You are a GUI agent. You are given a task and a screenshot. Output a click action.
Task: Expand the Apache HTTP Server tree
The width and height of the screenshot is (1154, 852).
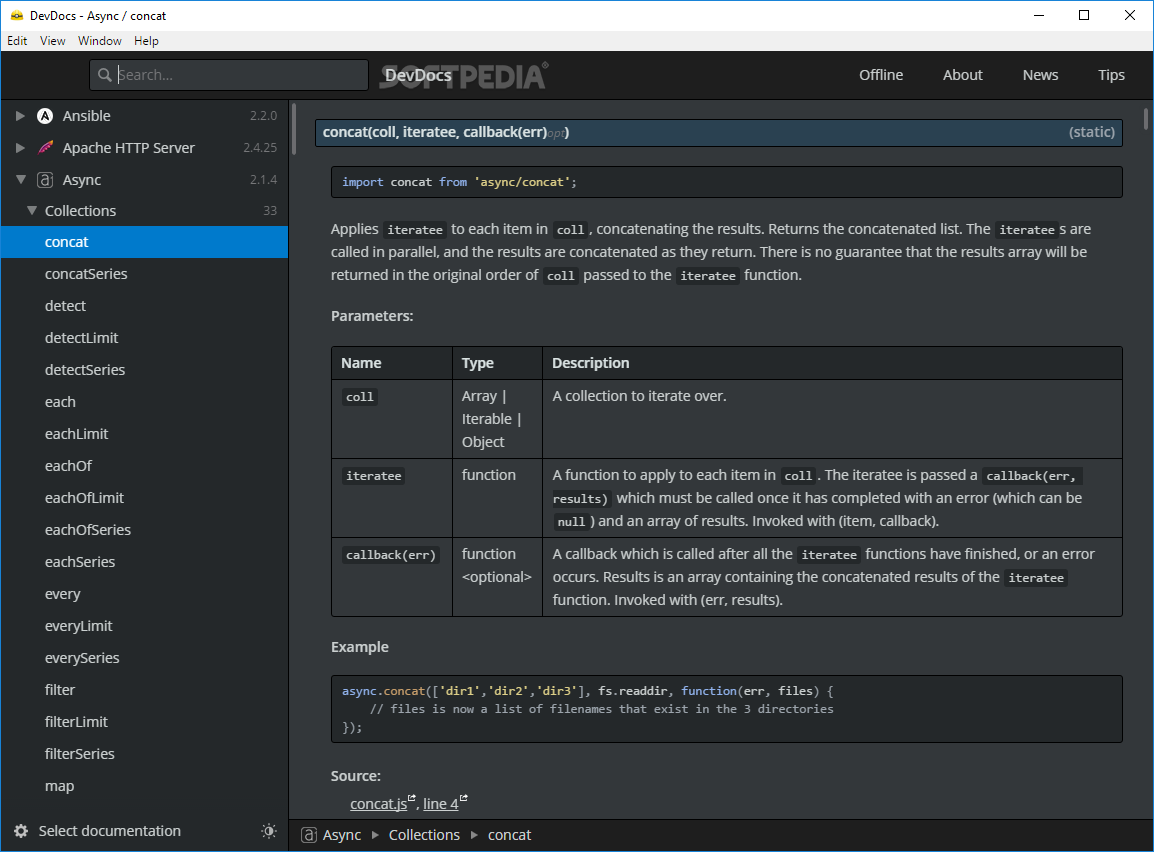pyautogui.click(x=21, y=148)
